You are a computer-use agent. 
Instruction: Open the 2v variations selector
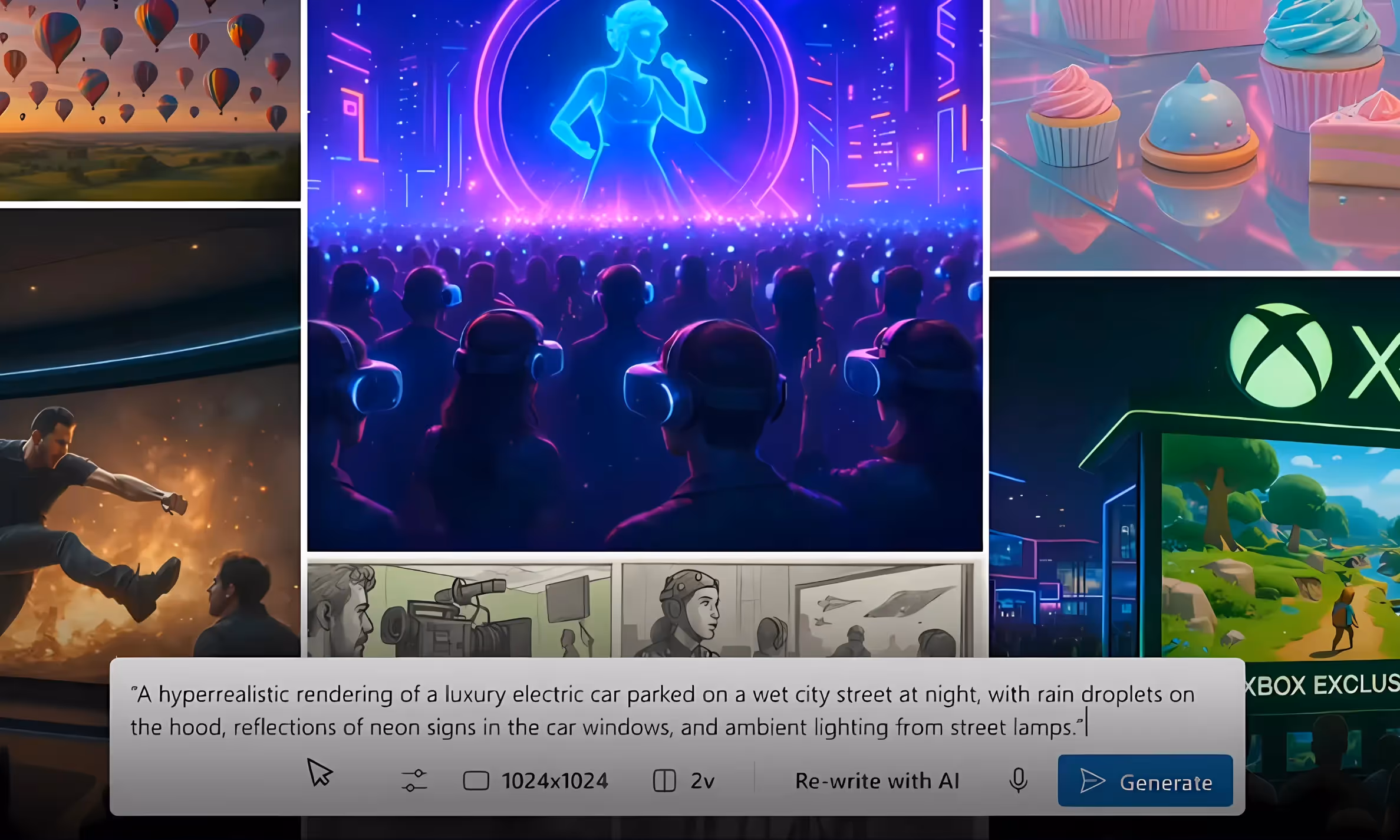pos(684,781)
